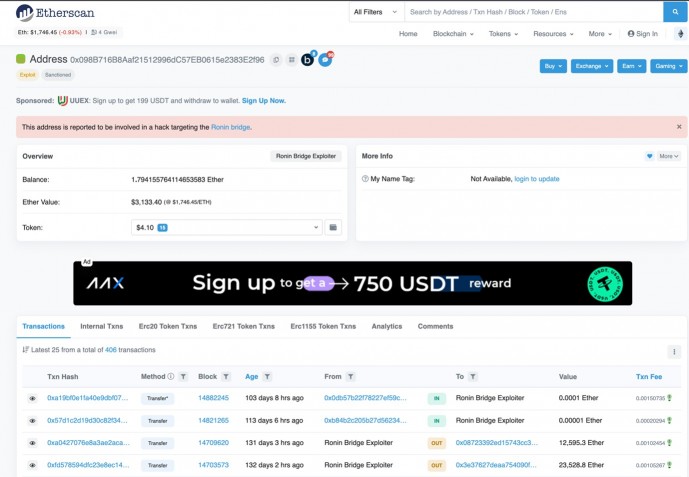Open the 406 total transactions link
689x477 pixels.
[111, 350]
